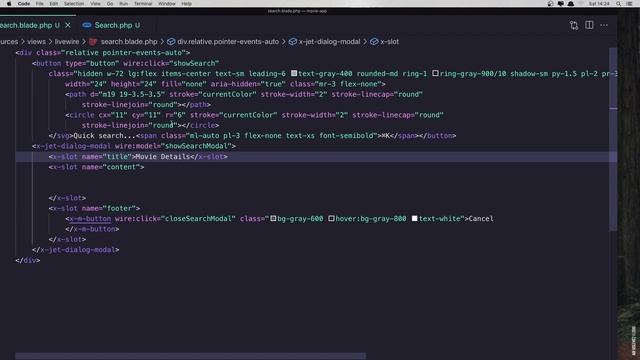The width and height of the screenshot is (640, 360).
Task: Open Spotlight search in the menu bar
Action: [619, 4]
